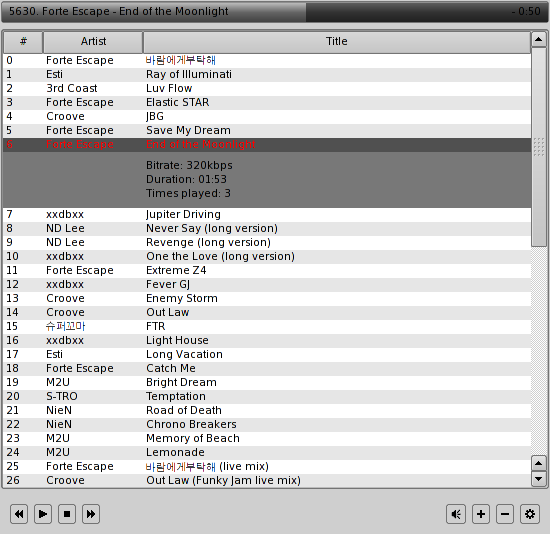
Task: Click the scrollbar up arrow at top
Action: point(539,39)
